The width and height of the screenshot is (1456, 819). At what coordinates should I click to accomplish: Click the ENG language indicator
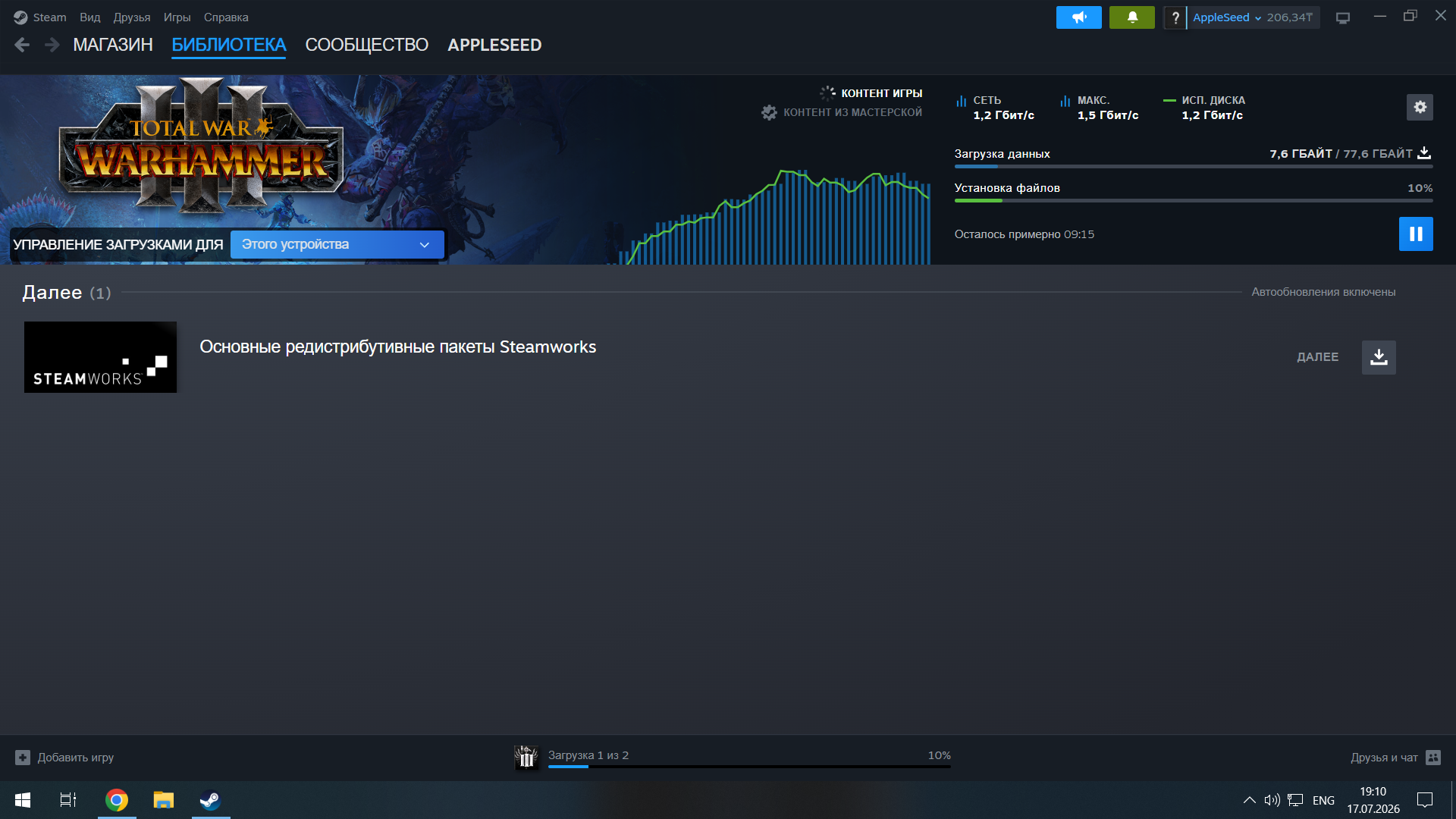point(1323,800)
